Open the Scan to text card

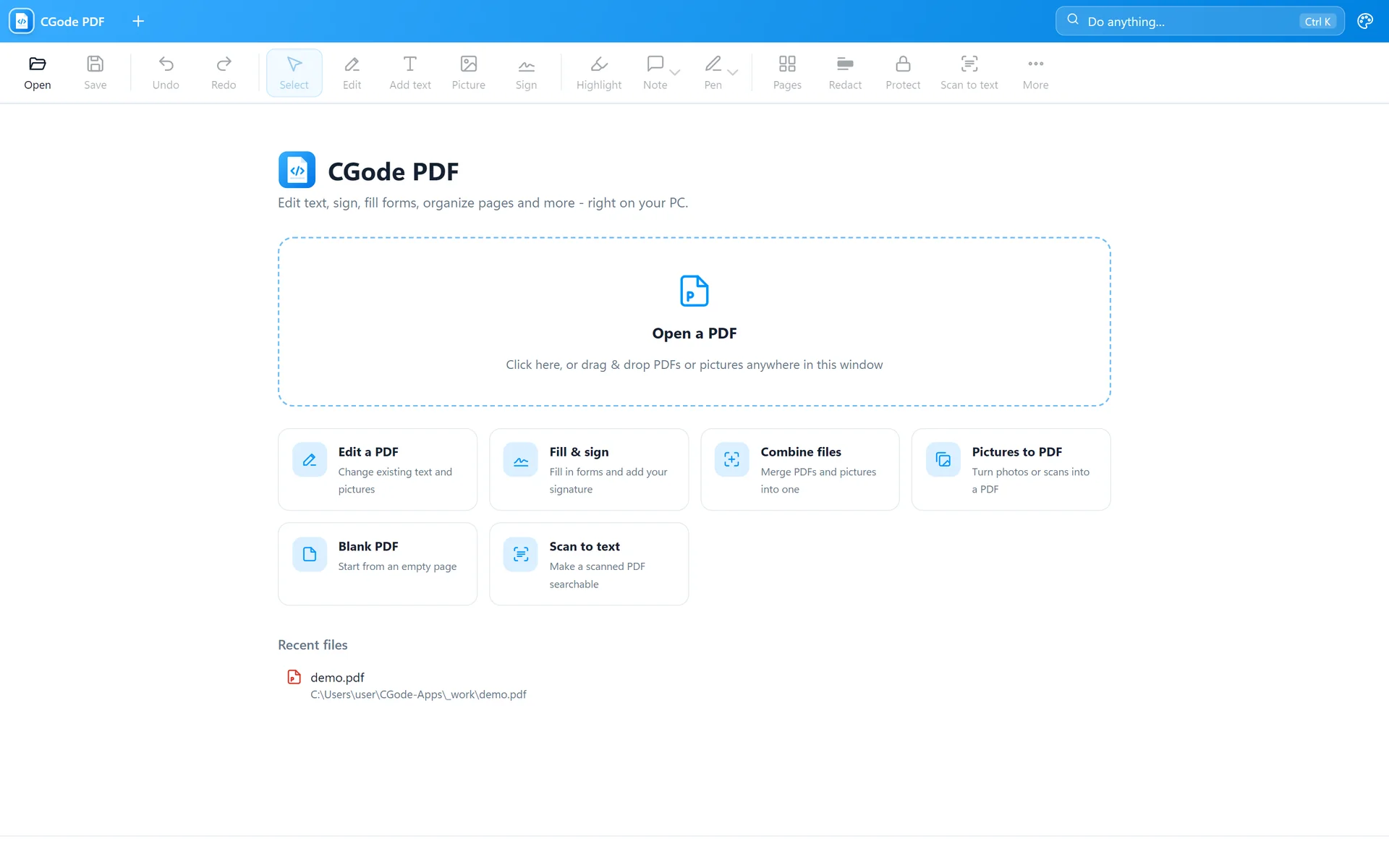[x=588, y=564]
